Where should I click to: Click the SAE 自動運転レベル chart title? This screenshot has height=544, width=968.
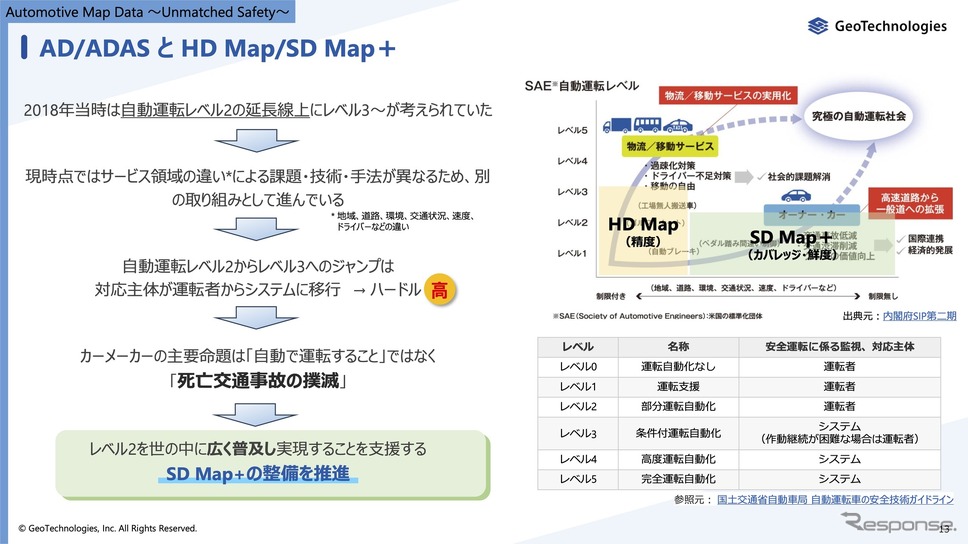click(x=582, y=86)
